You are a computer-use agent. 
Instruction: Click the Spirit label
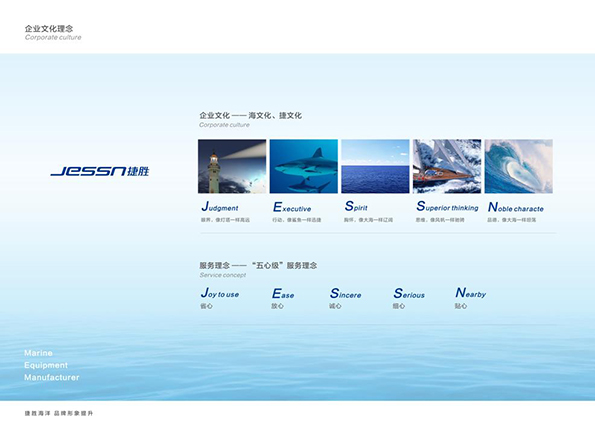356,206
